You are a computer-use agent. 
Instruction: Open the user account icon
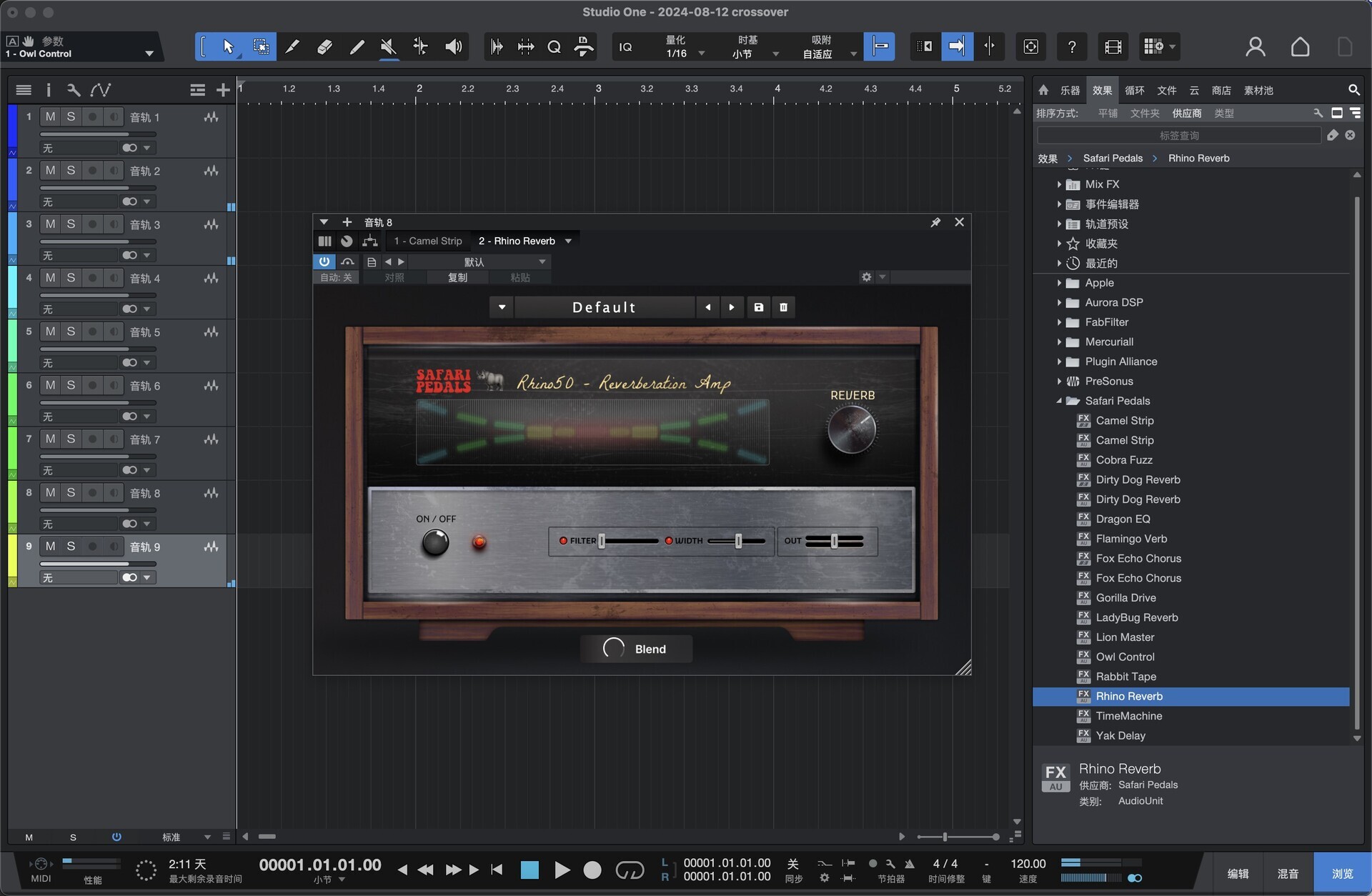point(1256,47)
